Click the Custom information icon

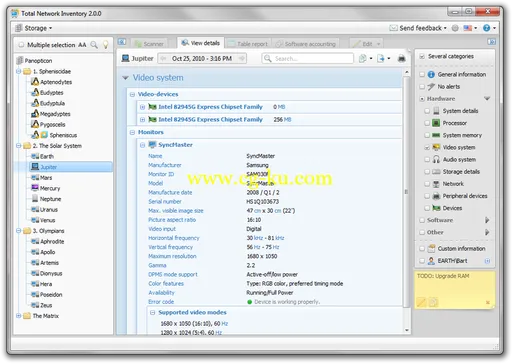tap(431, 249)
